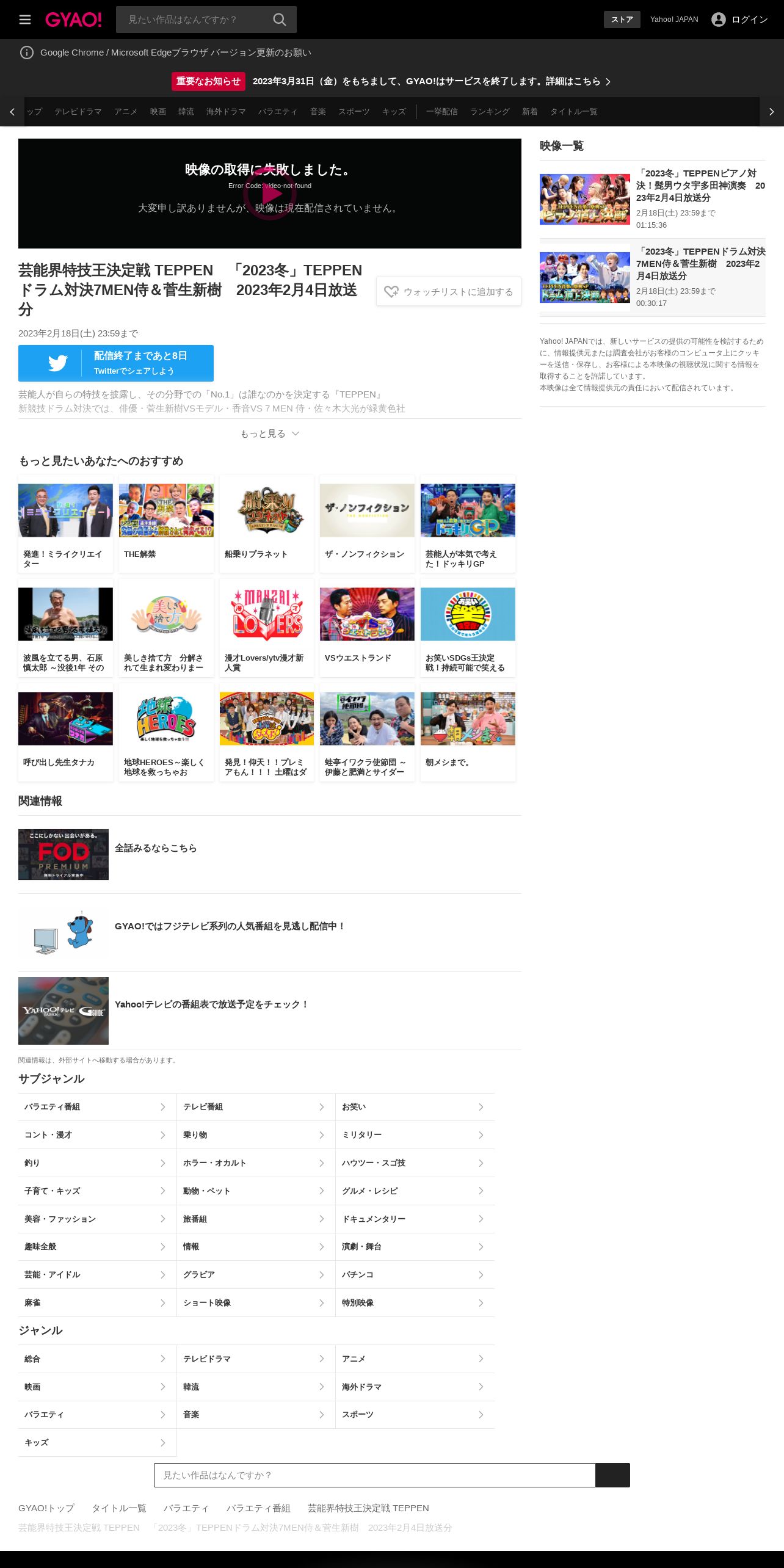Screen dimensions: 784x1568
Task: Open Yahoo! JAPAN link in header
Action: point(674,20)
